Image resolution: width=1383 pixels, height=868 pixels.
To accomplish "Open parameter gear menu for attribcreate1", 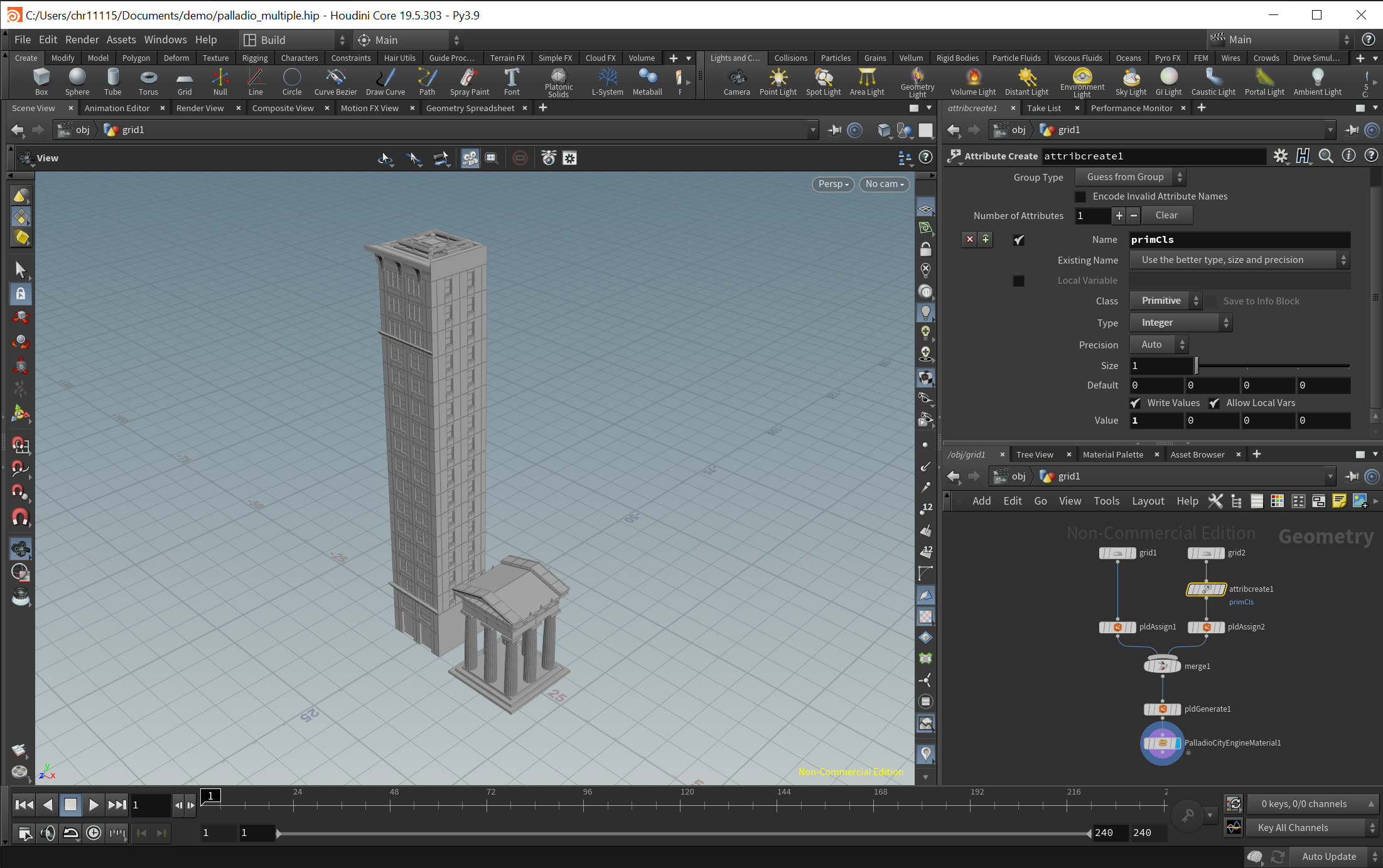I will [1281, 156].
